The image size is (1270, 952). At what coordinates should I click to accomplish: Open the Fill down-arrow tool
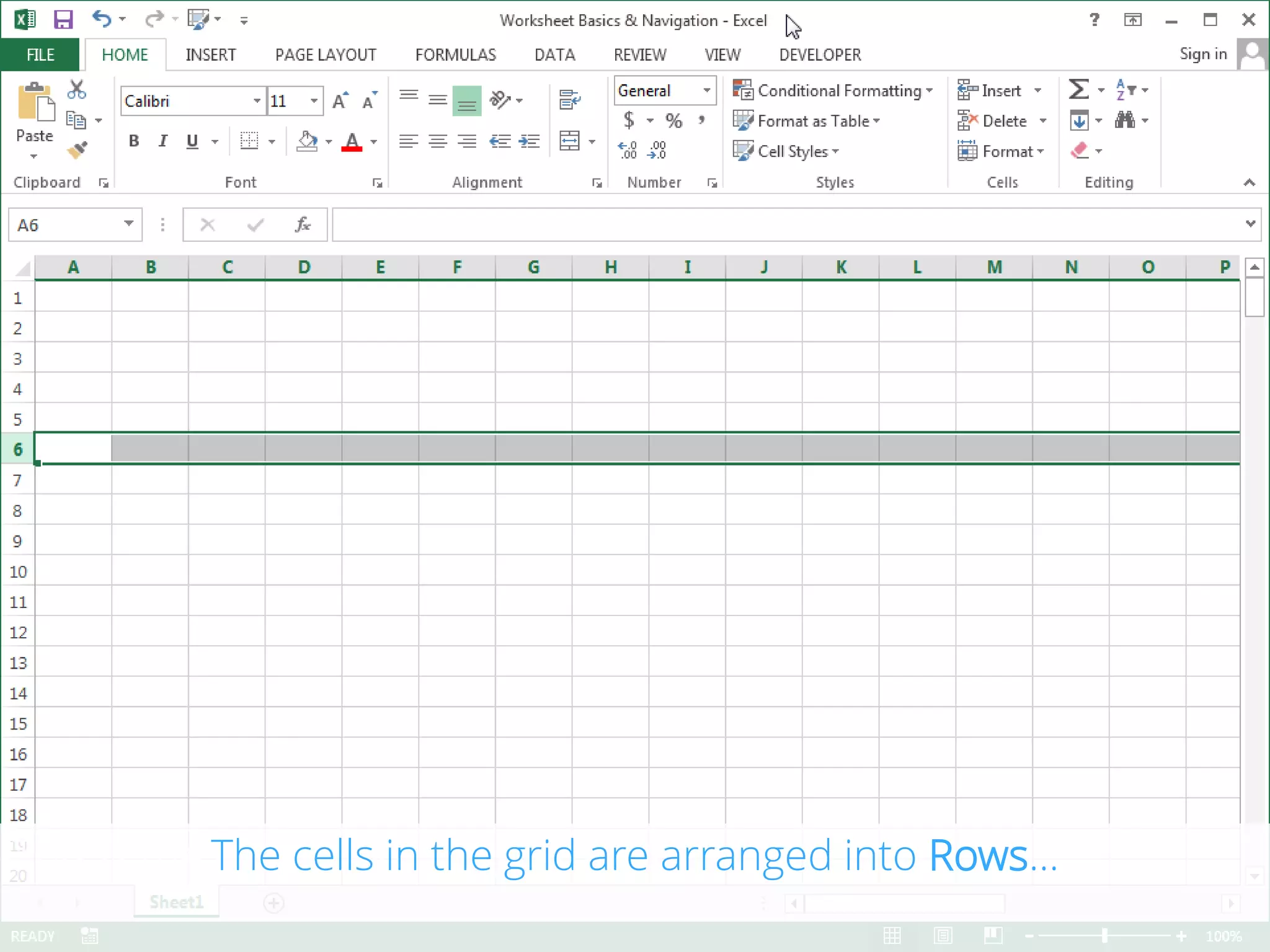tap(1079, 120)
